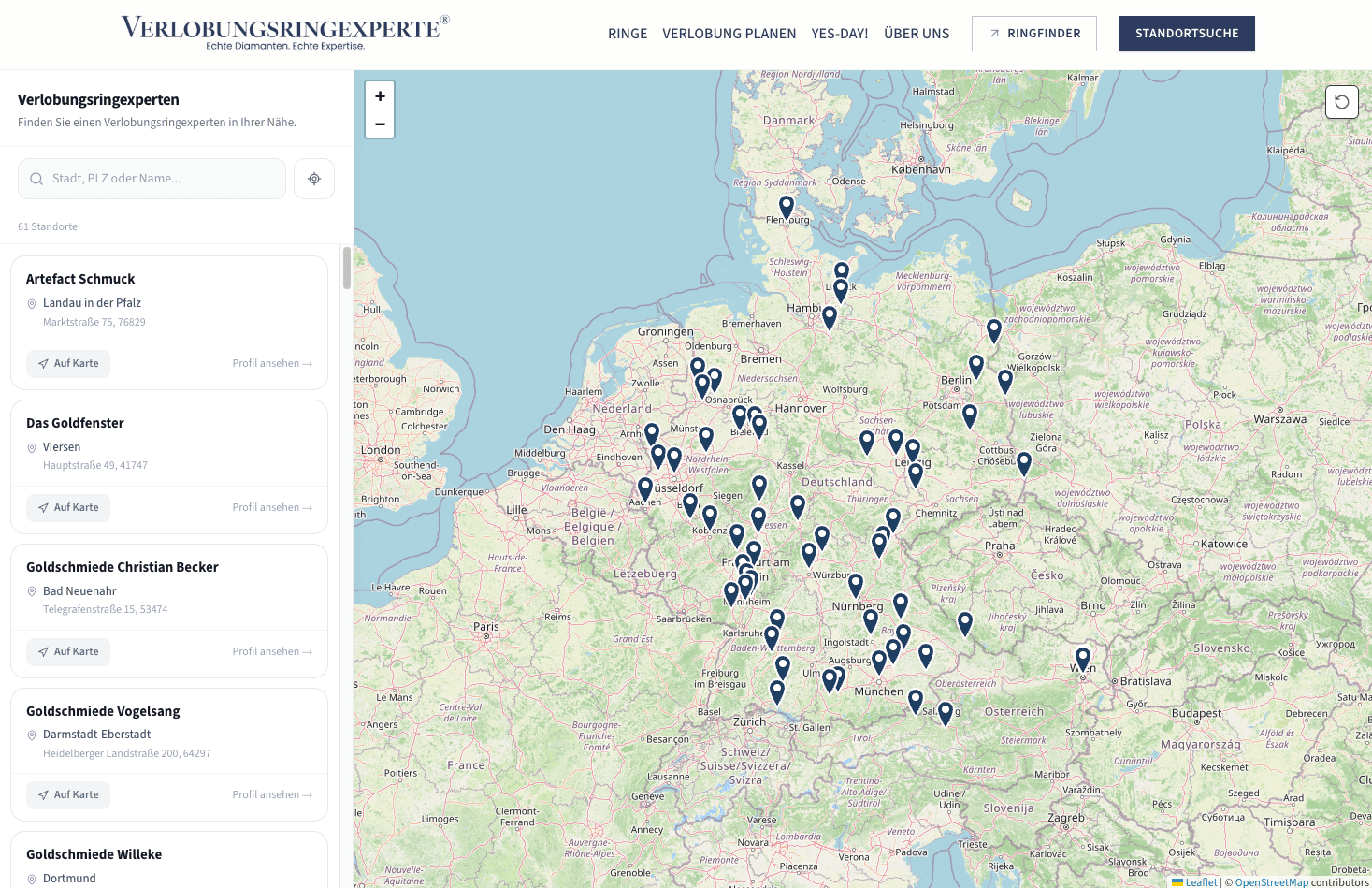Click the map marker near Hamburg
Screen dimensions: 1372x888
tap(830, 318)
